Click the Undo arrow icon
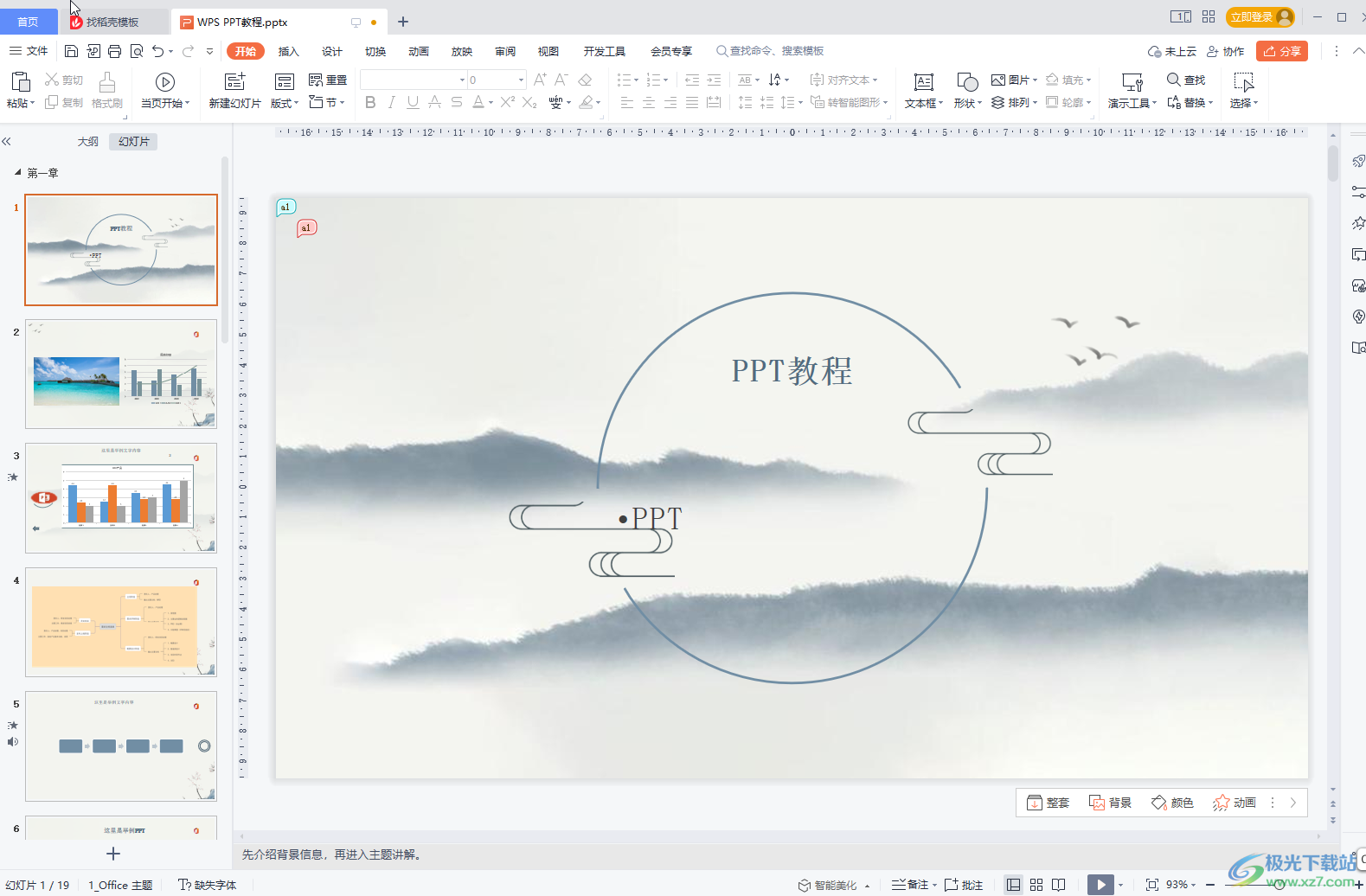Image resolution: width=1366 pixels, height=896 pixels. [158, 51]
